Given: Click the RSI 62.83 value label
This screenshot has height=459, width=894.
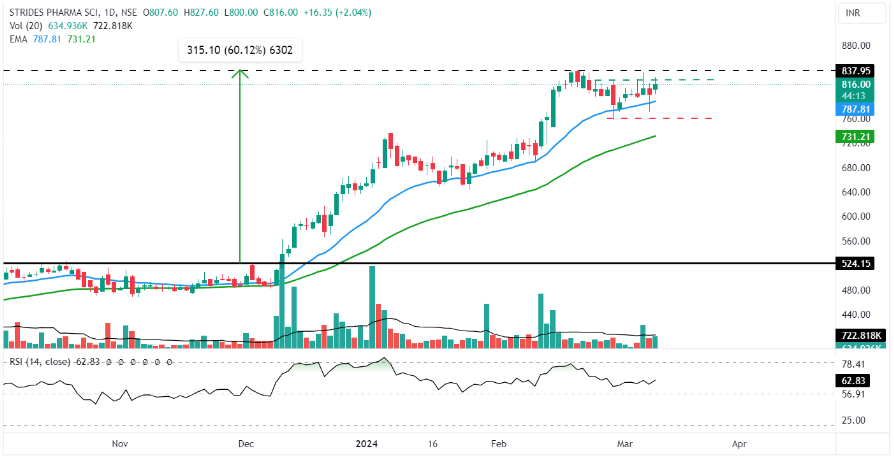Looking at the screenshot, I should coord(852,380).
